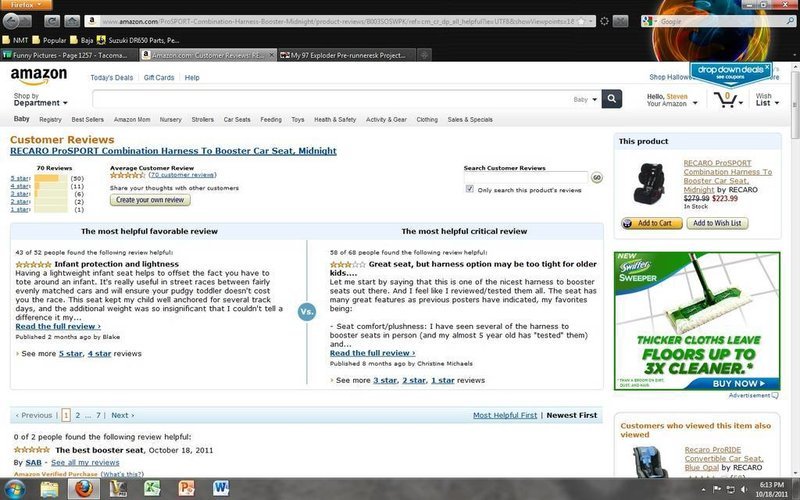Image resolution: width=800 pixels, height=500 pixels.
Task: Click Search Customer Reviews text field
Action: point(526,178)
